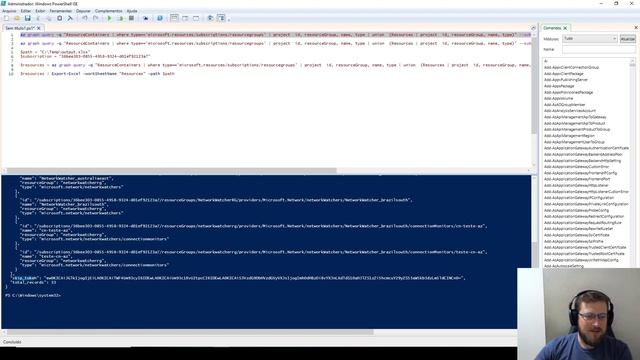Open the Módulos dropdown showing Tudo
640x360 pixels.
[x=590, y=38]
